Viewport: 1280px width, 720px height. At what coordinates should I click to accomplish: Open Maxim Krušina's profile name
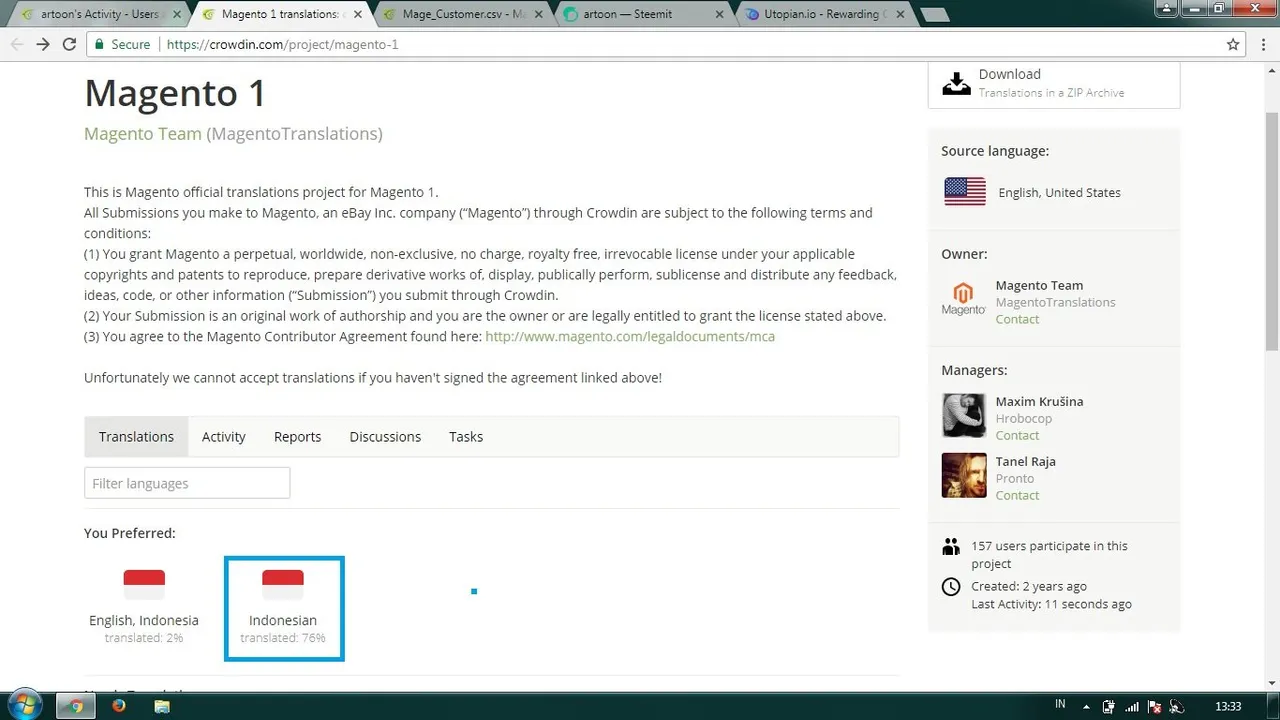1039,401
